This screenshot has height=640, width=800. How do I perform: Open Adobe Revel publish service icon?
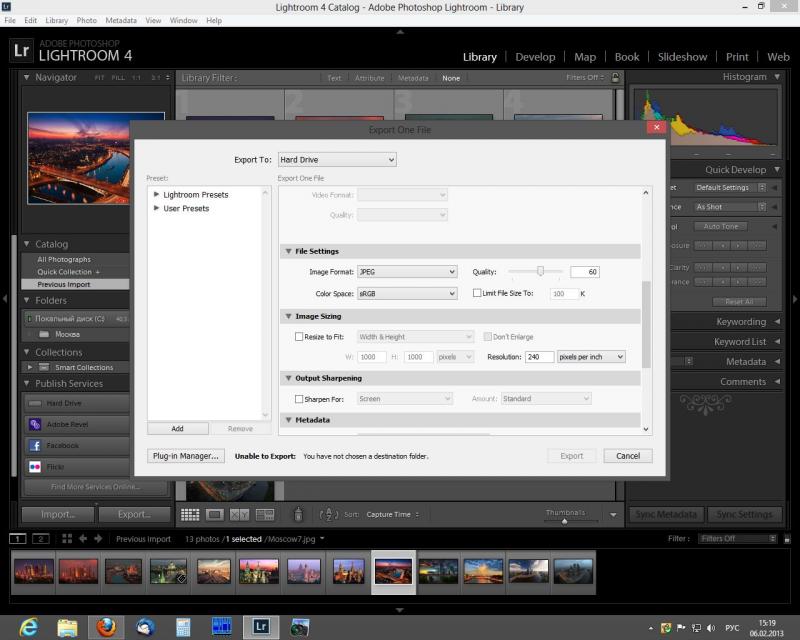point(35,424)
